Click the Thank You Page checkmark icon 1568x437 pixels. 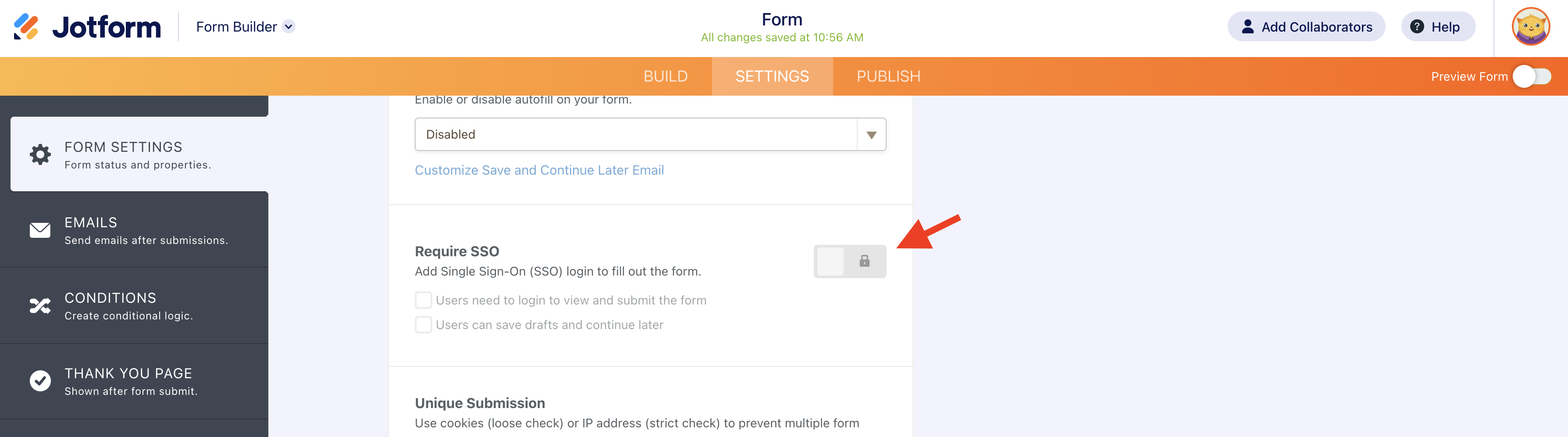pyautogui.click(x=40, y=381)
